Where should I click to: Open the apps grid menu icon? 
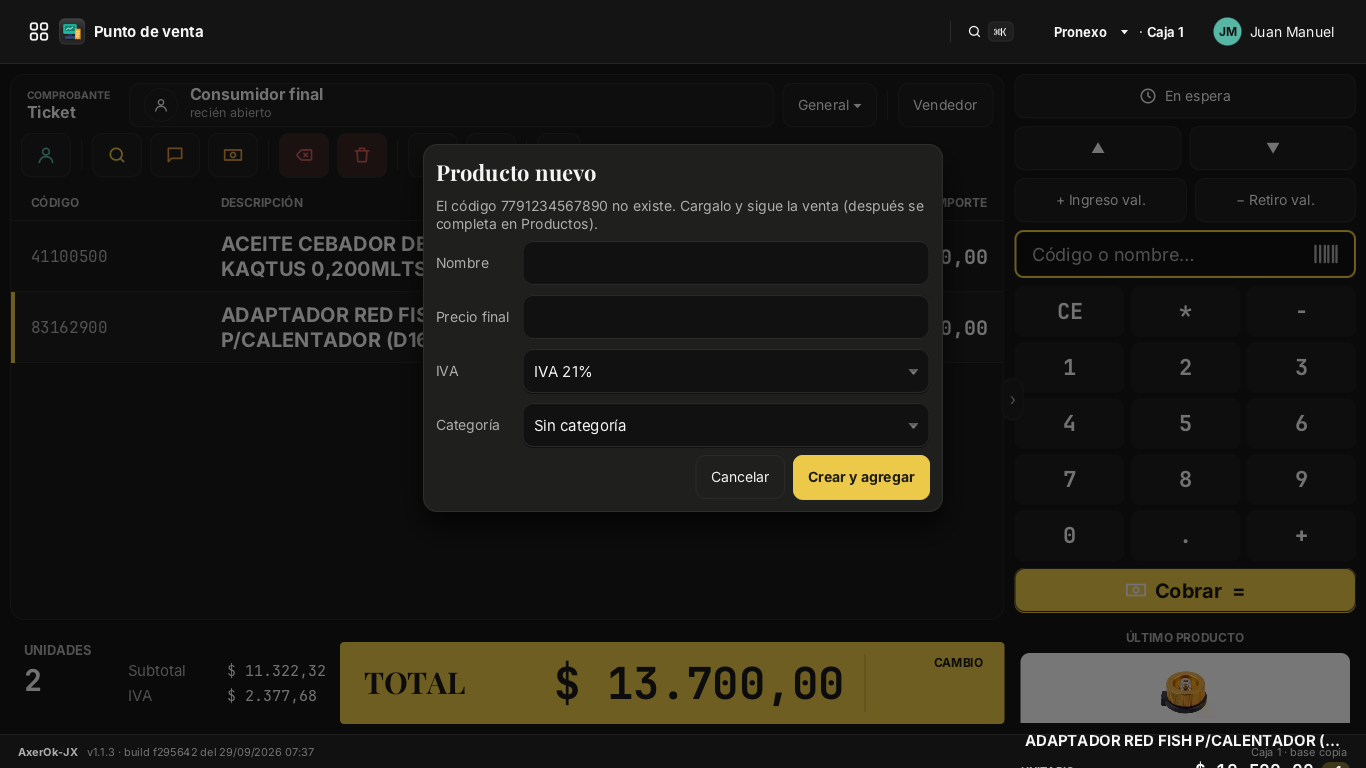click(39, 32)
